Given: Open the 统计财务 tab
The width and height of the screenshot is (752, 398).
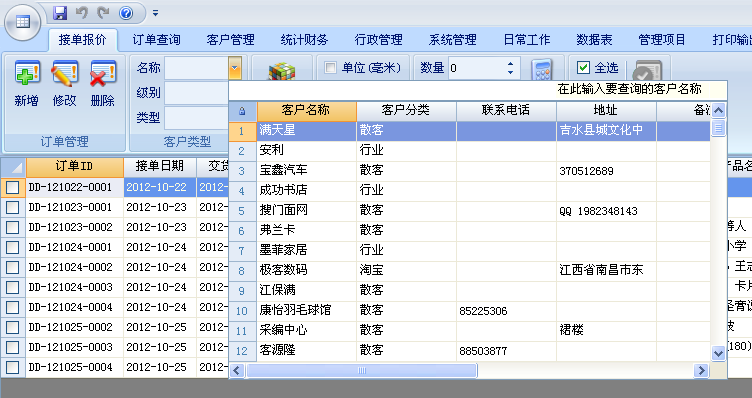Looking at the screenshot, I should (305, 40).
